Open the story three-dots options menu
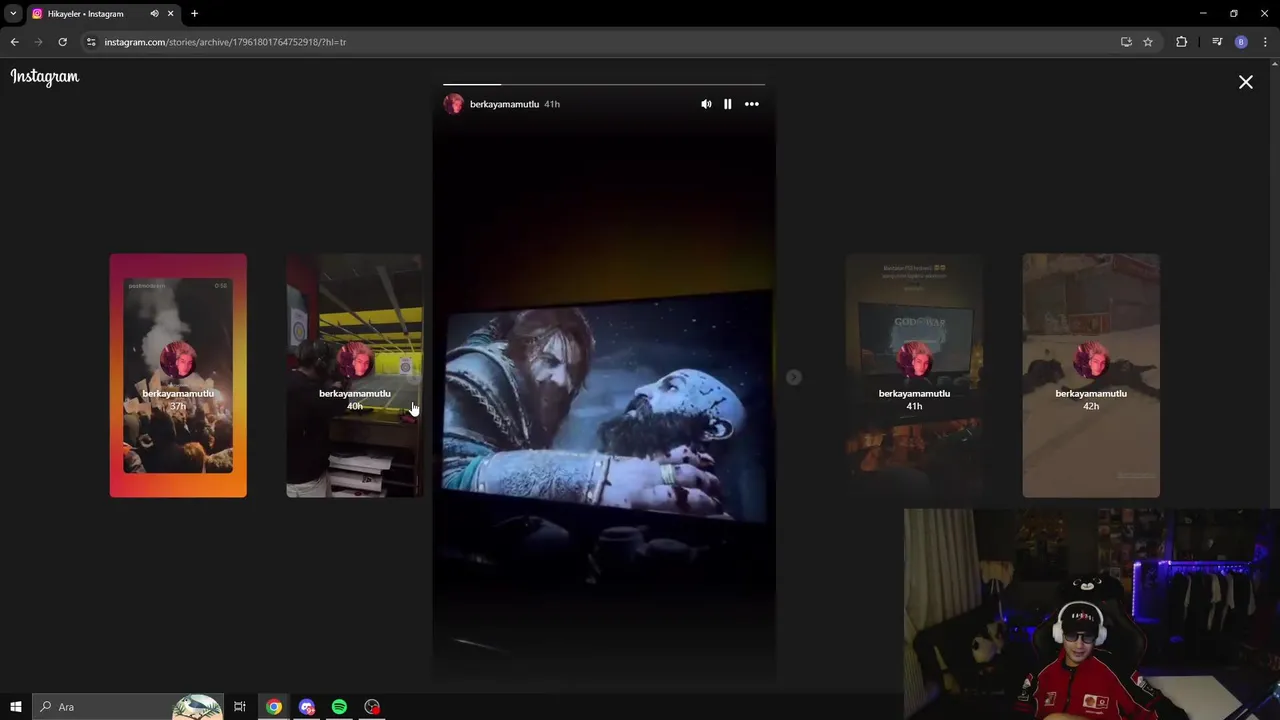Viewport: 1280px width, 720px height. click(752, 104)
